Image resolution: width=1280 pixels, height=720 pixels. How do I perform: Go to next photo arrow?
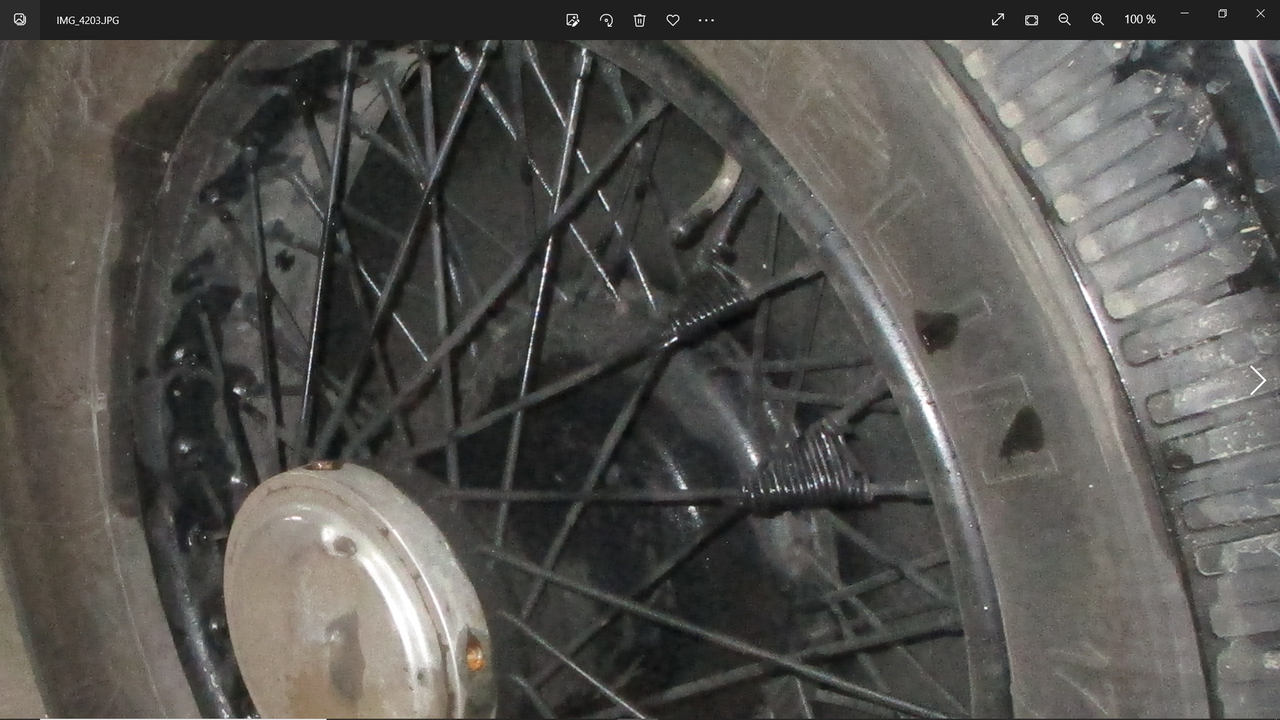coord(1258,380)
